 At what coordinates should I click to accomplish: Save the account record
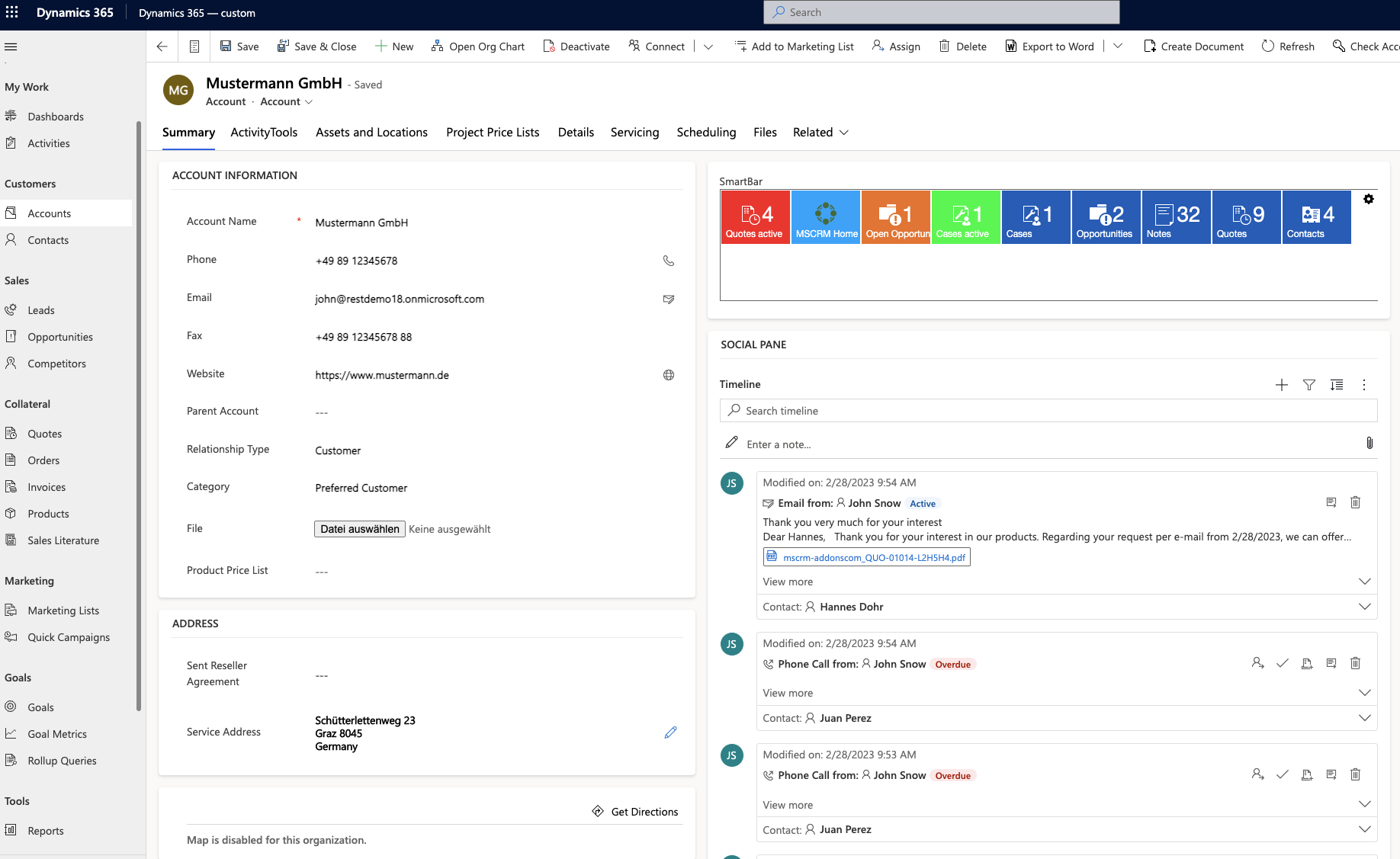point(239,46)
